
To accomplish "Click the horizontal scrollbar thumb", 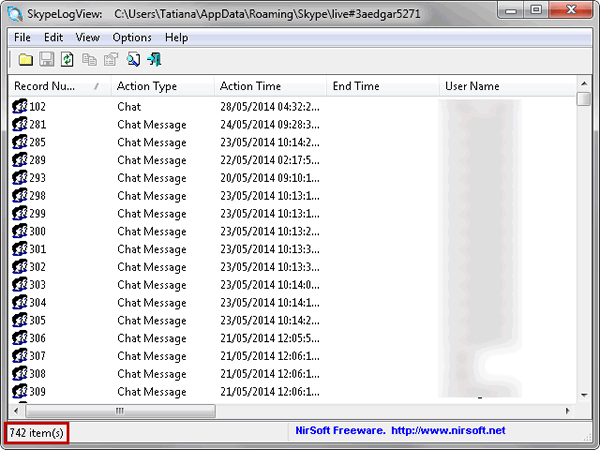I will click(120, 411).
